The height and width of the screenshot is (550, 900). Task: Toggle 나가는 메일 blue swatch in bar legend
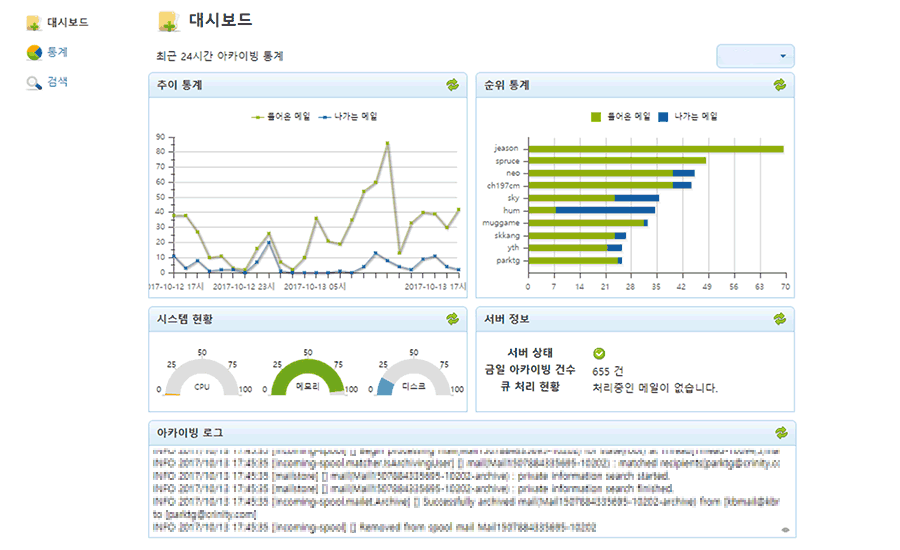point(665,117)
